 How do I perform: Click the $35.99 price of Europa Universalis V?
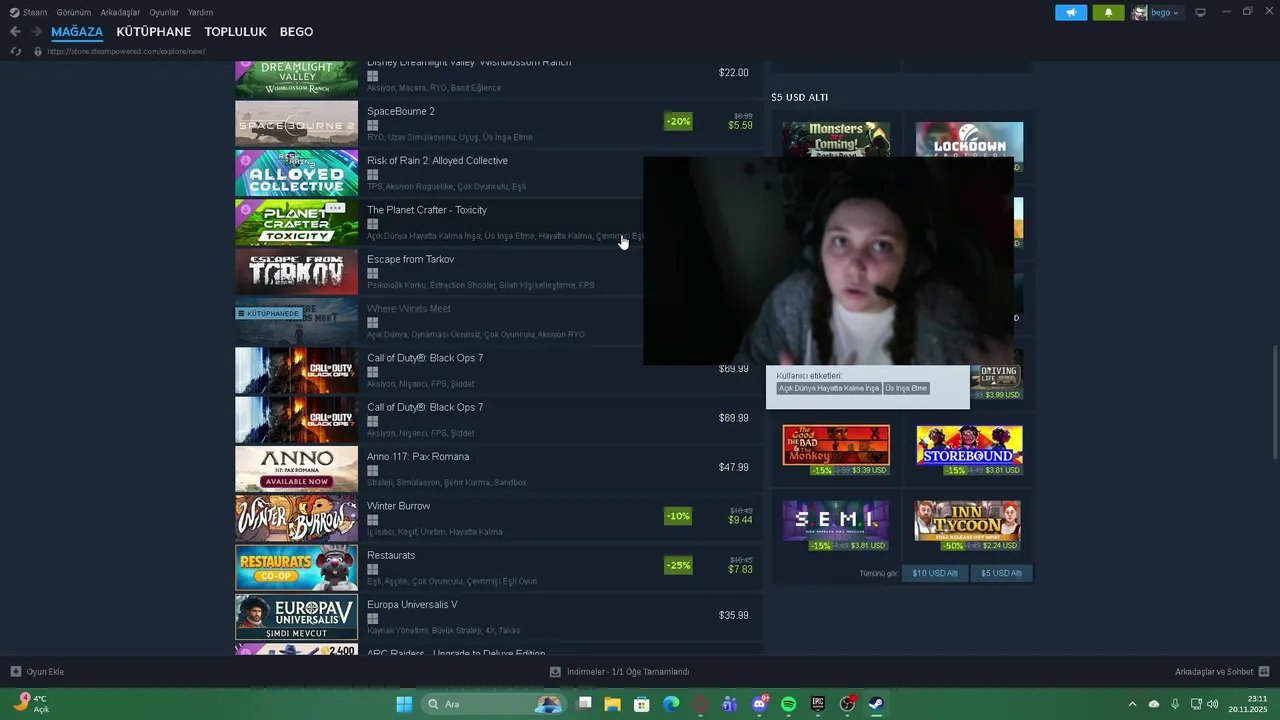[x=734, y=615]
